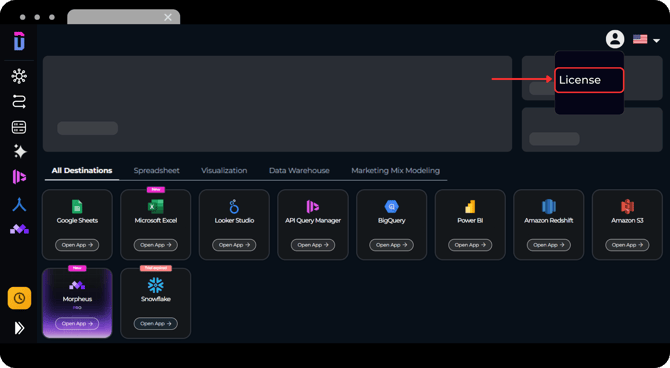This screenshot has height=368, width=670.
Task: Expand the language dropdown arrow
Action: (x=656, y=41)
